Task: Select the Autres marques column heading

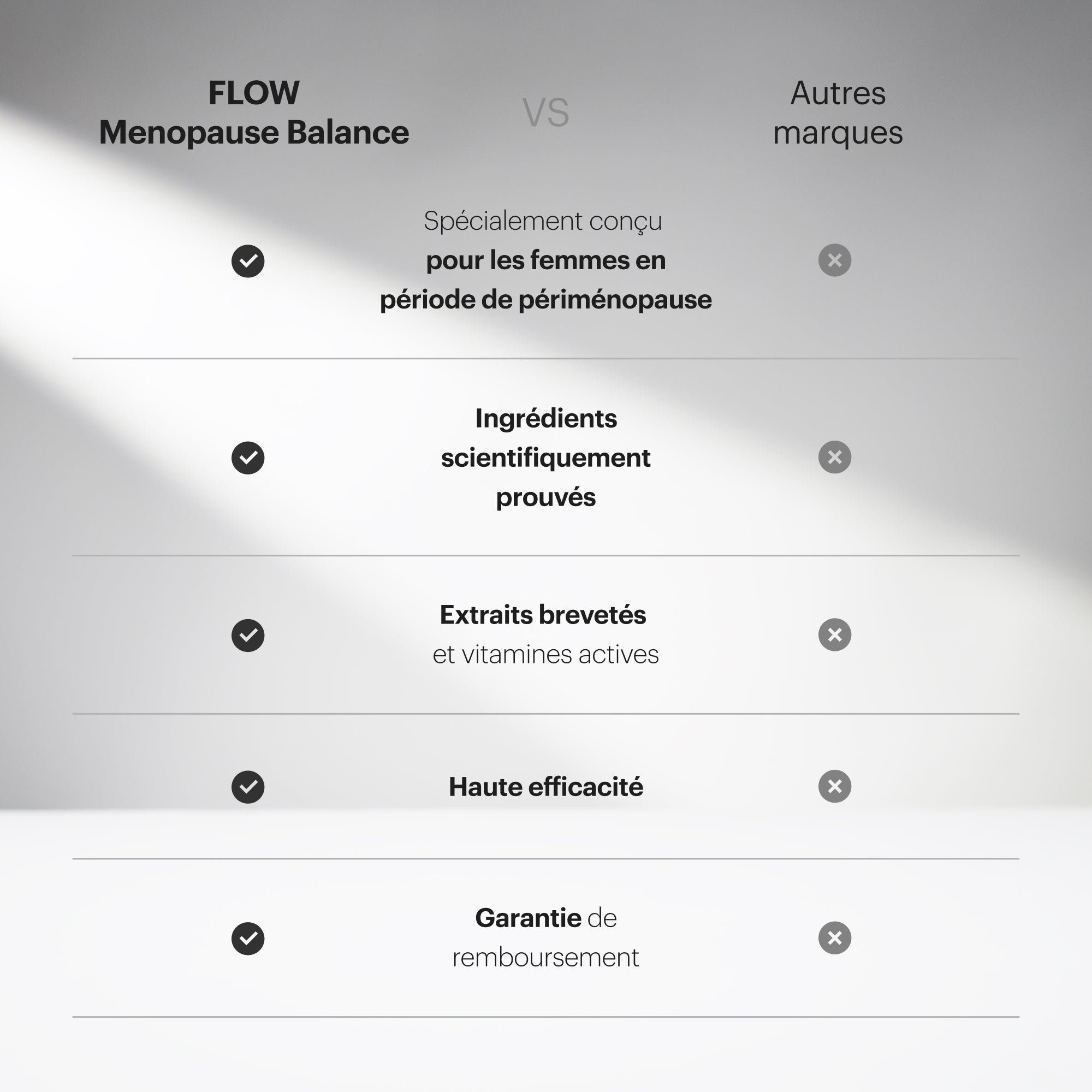Action: (838, 113)
